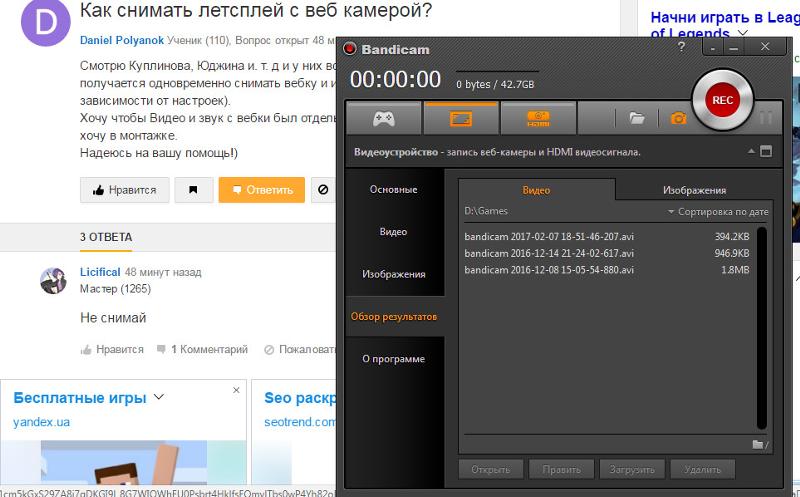Select file bandicam 2017-02-07 18-51-46-207.avi
The image size is (800, 497).
point(607,237)
